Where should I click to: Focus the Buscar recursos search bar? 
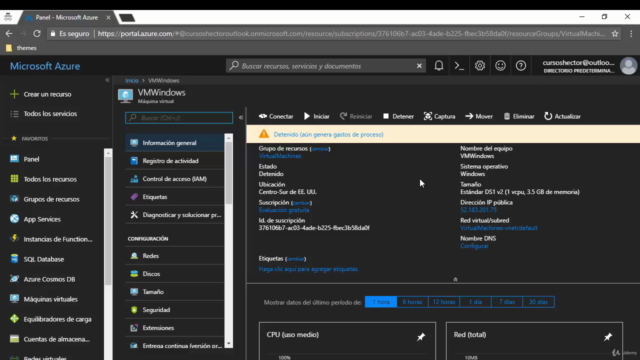pyautogui.click(x=325, y=66)
